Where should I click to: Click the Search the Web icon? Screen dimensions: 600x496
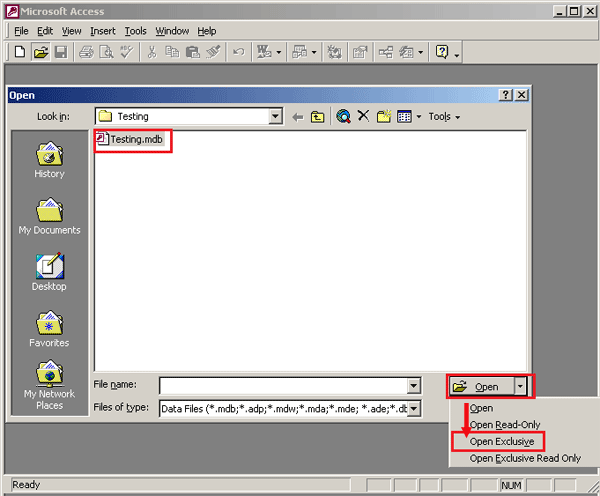pyautogui.click(x=343, y=116)
